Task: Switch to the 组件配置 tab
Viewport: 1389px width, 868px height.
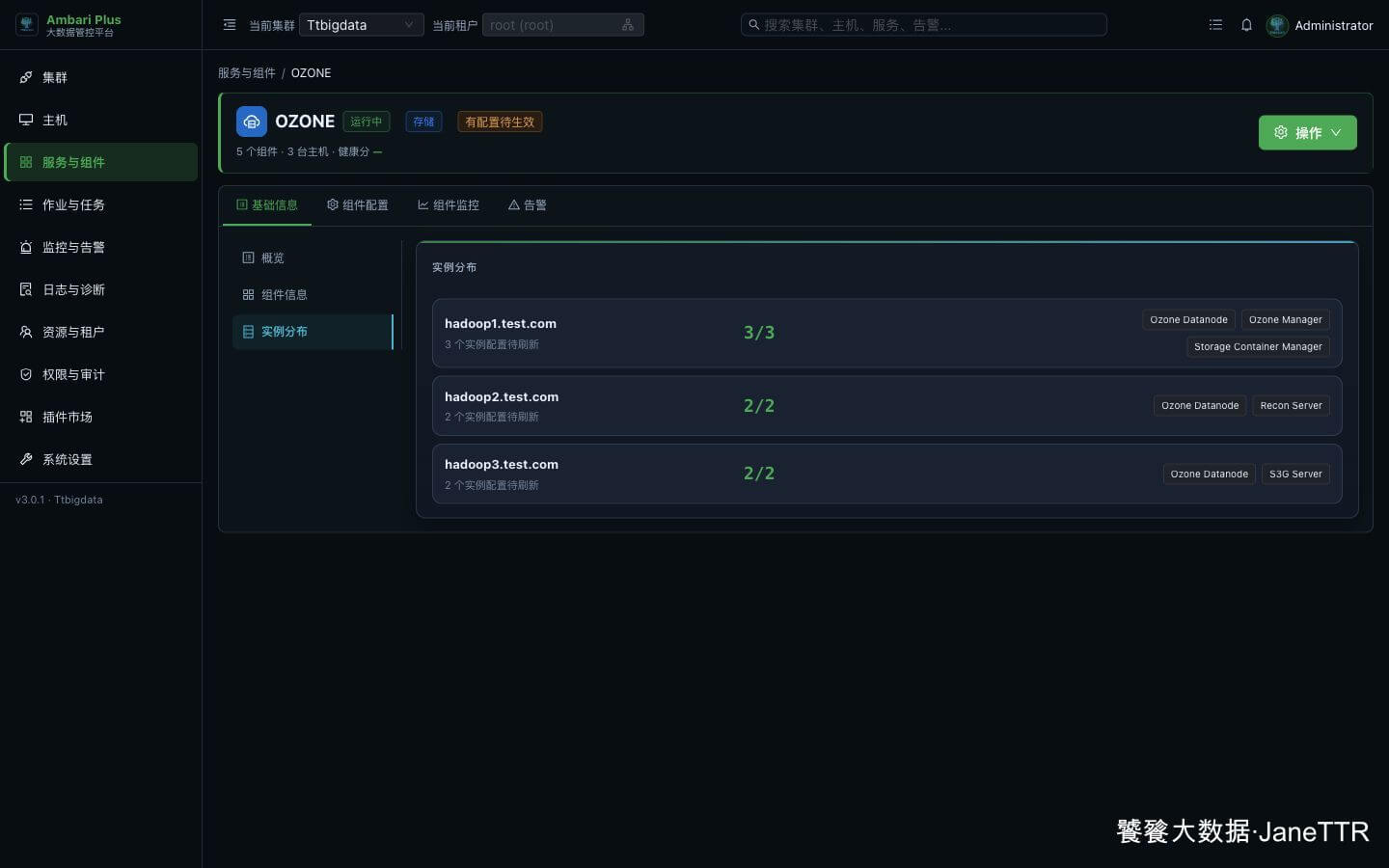Action: coord(358,205)
